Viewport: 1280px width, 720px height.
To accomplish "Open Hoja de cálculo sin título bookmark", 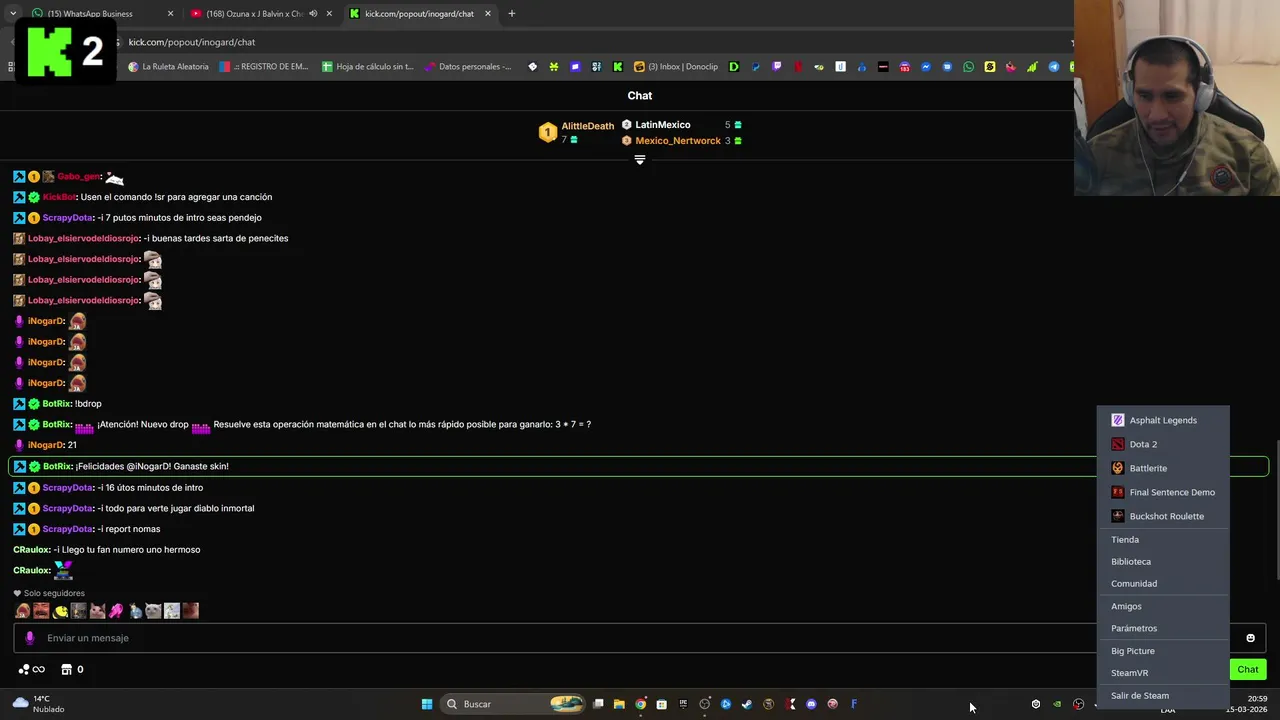I will point(368,67).
